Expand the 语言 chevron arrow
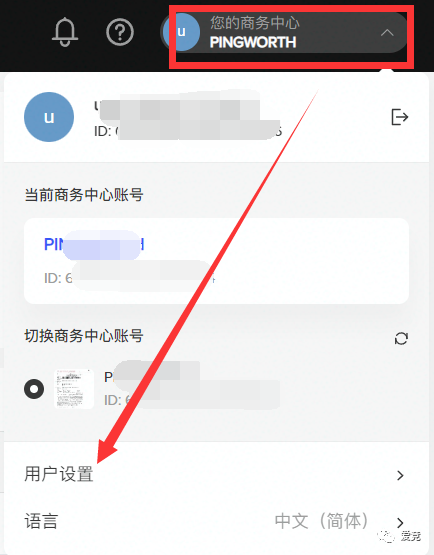This screenshot has width=434, height=555. point(400,522)
